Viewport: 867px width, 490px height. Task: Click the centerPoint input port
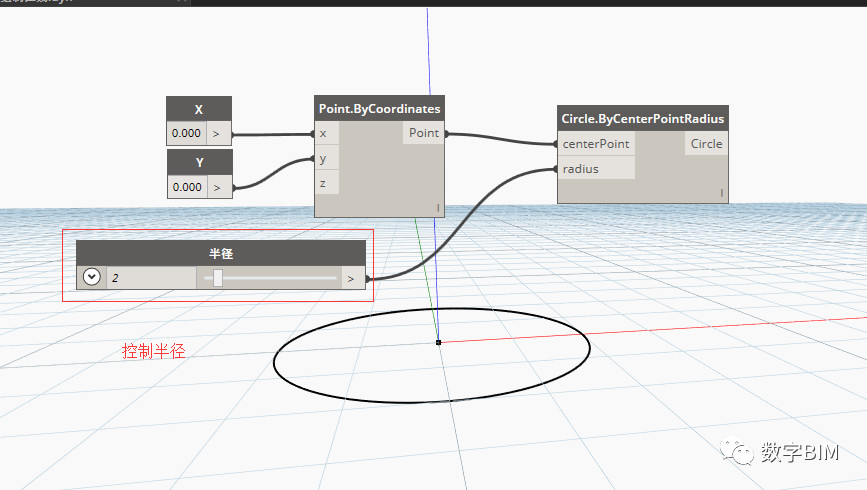point(596,144)
